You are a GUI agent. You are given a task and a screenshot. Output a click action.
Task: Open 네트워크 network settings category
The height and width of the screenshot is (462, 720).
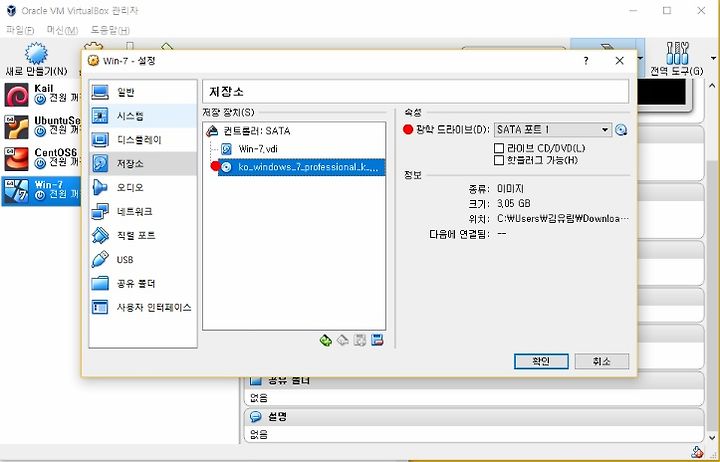point(143,211)
